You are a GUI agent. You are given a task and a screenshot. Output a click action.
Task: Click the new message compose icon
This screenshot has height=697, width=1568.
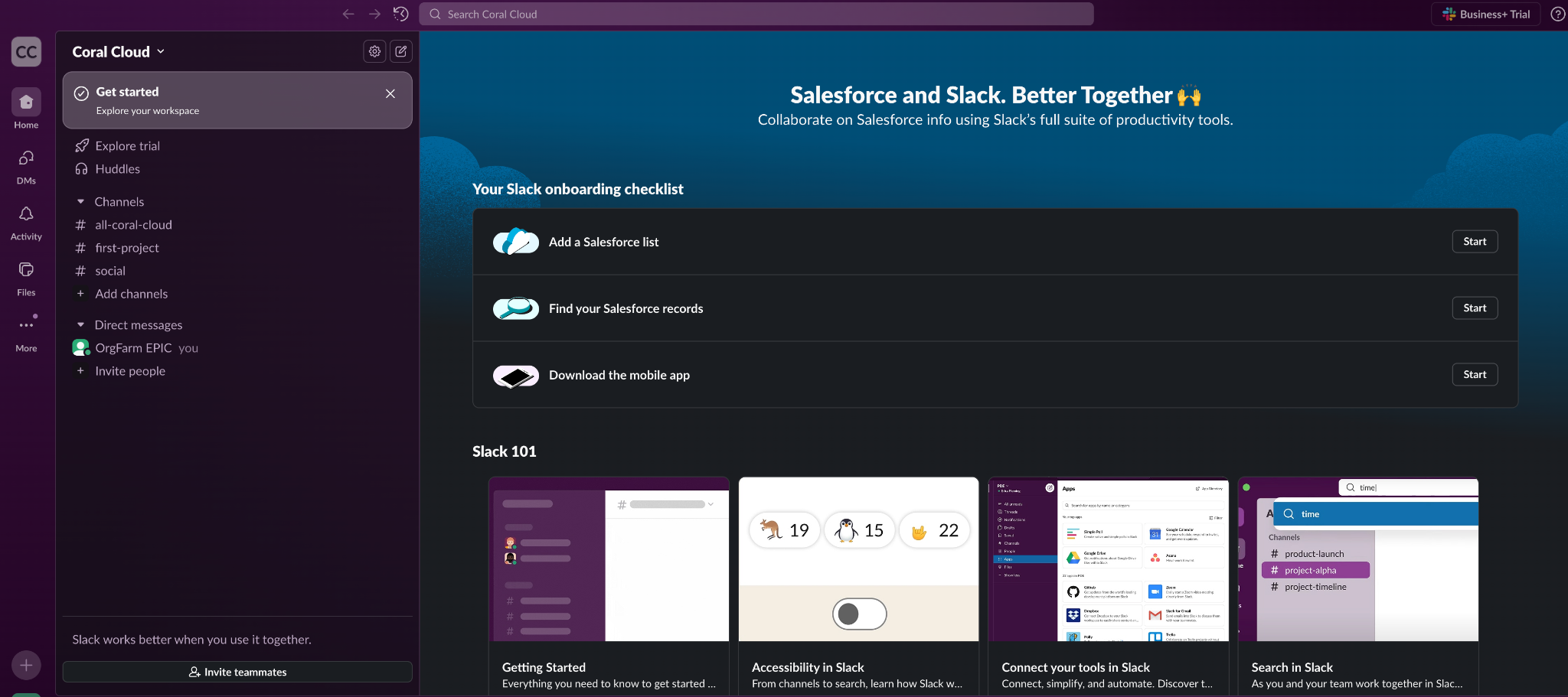(x=401, y=51)
